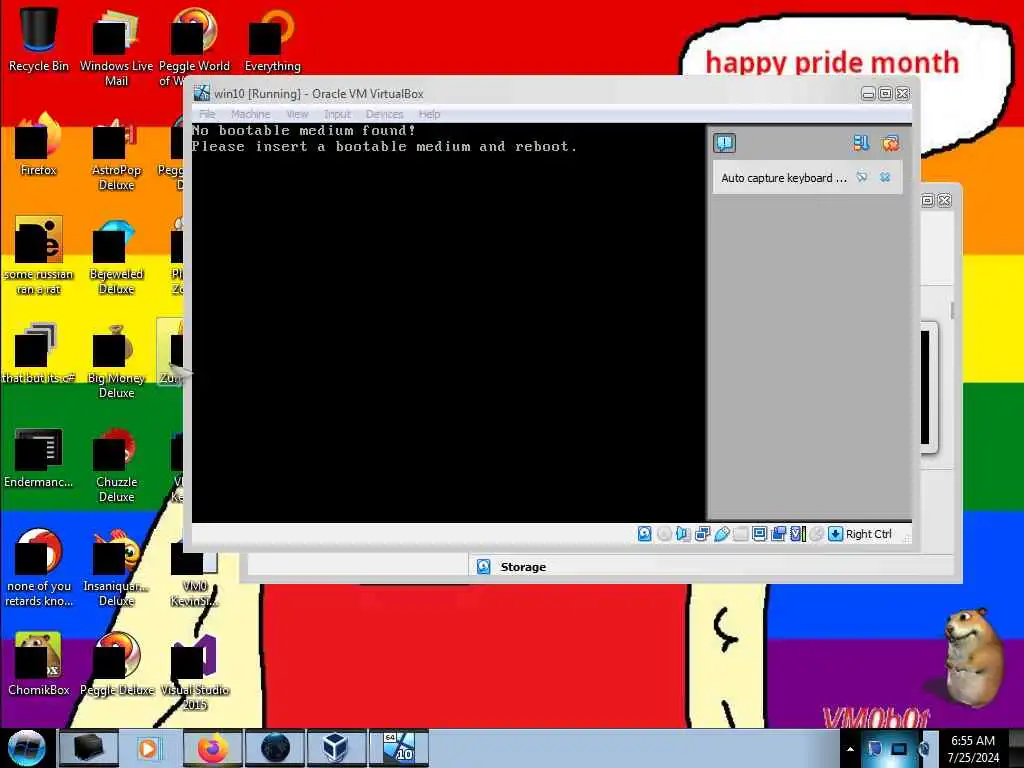
Task: Click the win10 VM taskbar button
Action: coord(398,748)
